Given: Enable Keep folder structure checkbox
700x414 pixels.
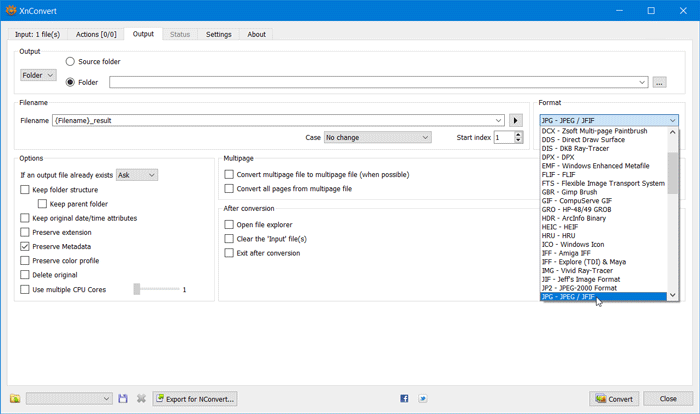Looking at the screenshot, I should click(x=25, y=189).
